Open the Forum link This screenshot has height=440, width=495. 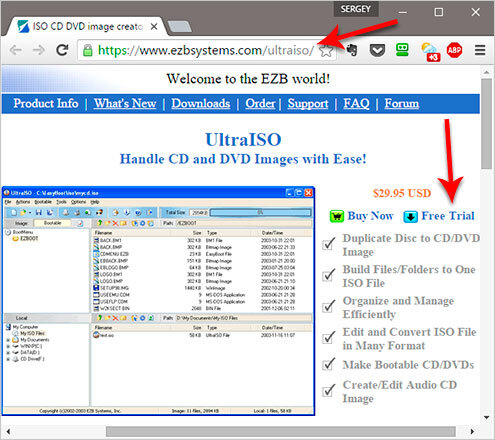[x=402, y=104]
